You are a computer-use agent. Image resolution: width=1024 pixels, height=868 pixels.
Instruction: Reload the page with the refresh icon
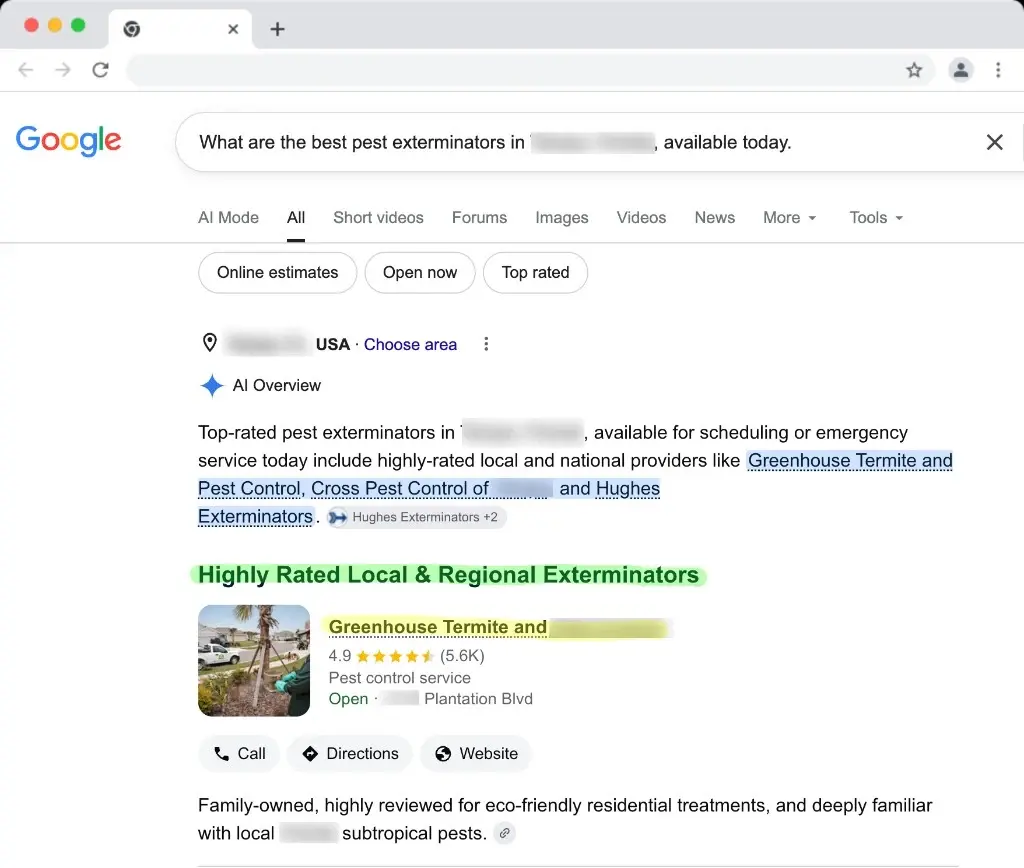coord(101,70)
